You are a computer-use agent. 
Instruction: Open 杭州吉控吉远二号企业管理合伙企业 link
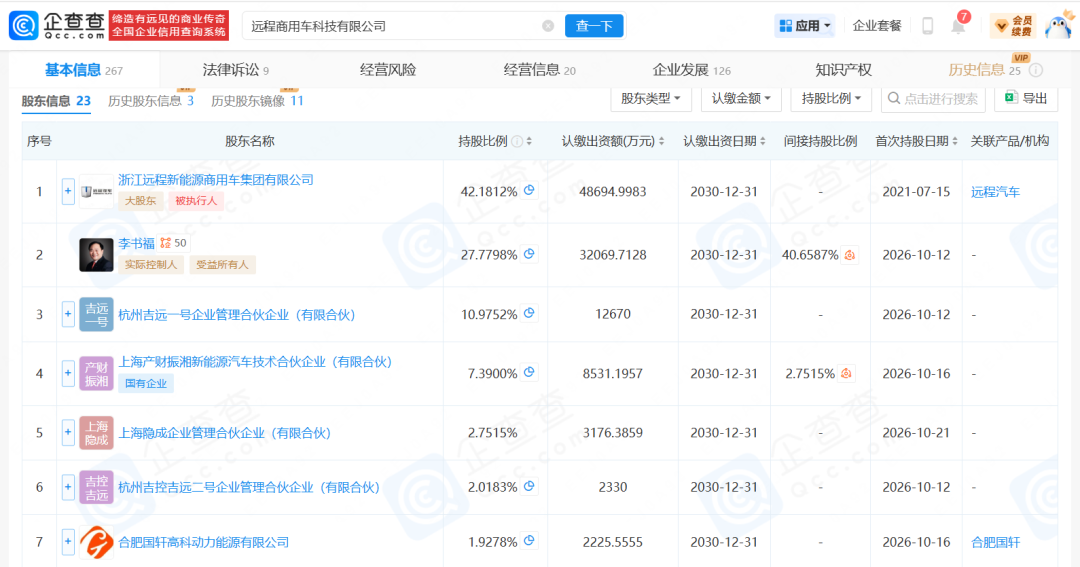click(249, 487)
